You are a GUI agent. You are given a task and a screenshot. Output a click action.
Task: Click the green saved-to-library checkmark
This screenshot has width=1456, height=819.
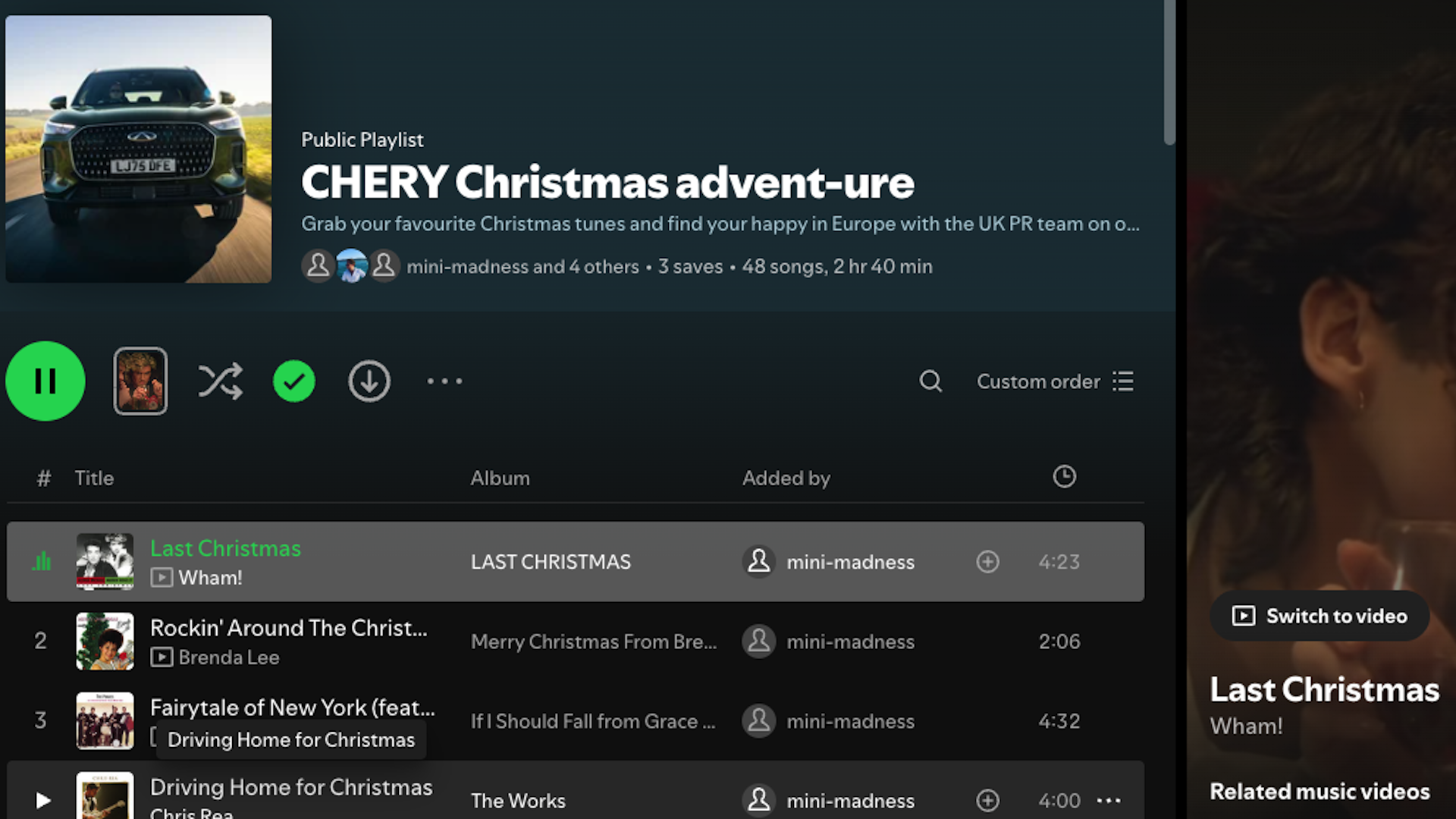[294, 381]
